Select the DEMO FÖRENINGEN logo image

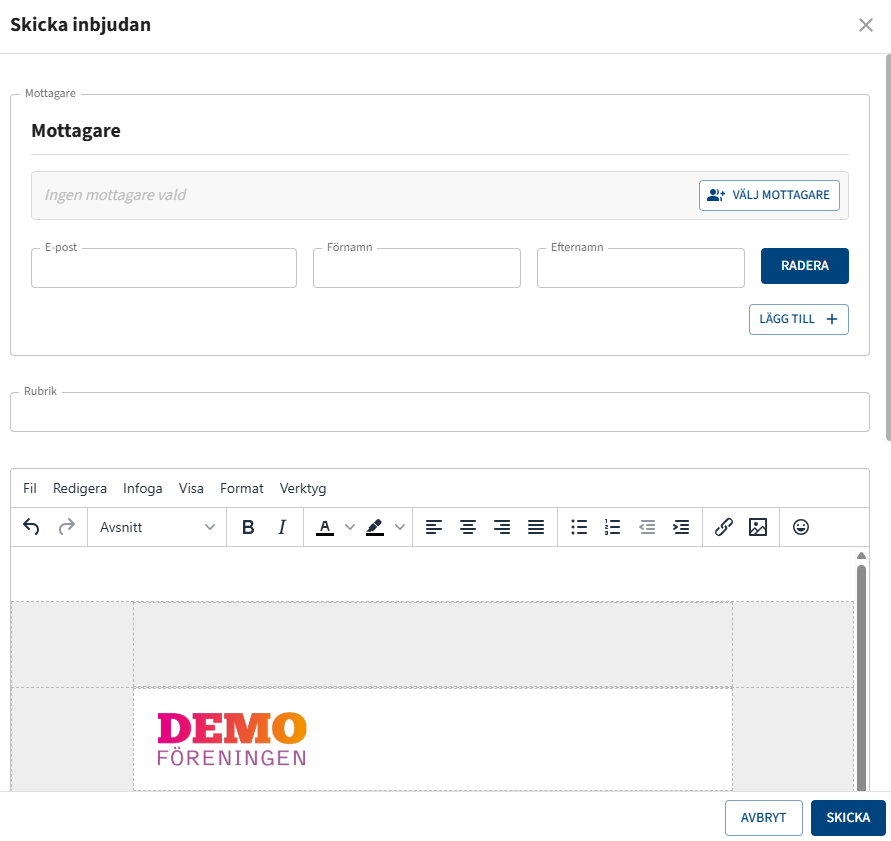click(x=232, y=739)
